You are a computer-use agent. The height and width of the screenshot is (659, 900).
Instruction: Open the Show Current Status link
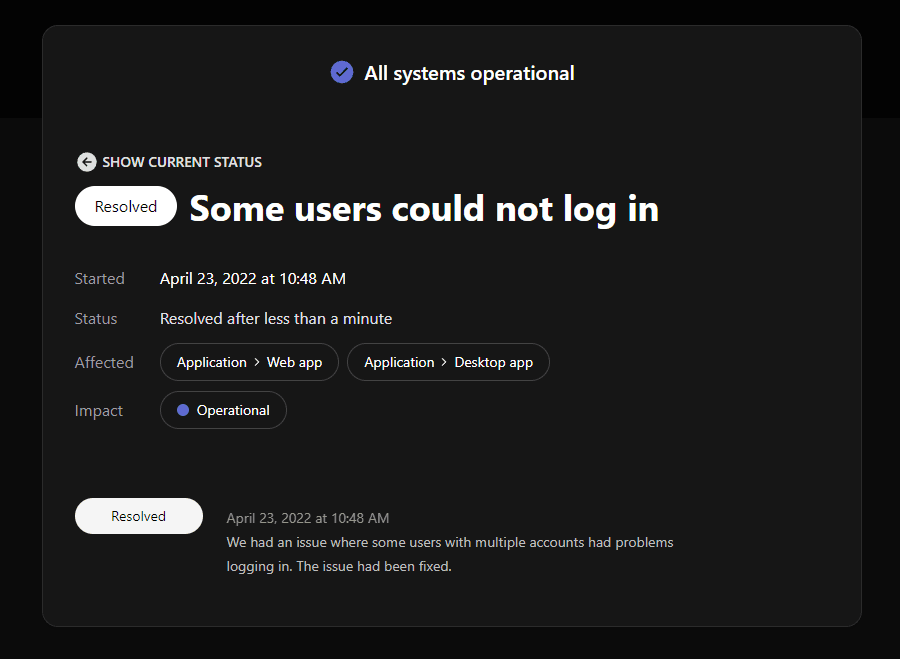pos(181,162)
